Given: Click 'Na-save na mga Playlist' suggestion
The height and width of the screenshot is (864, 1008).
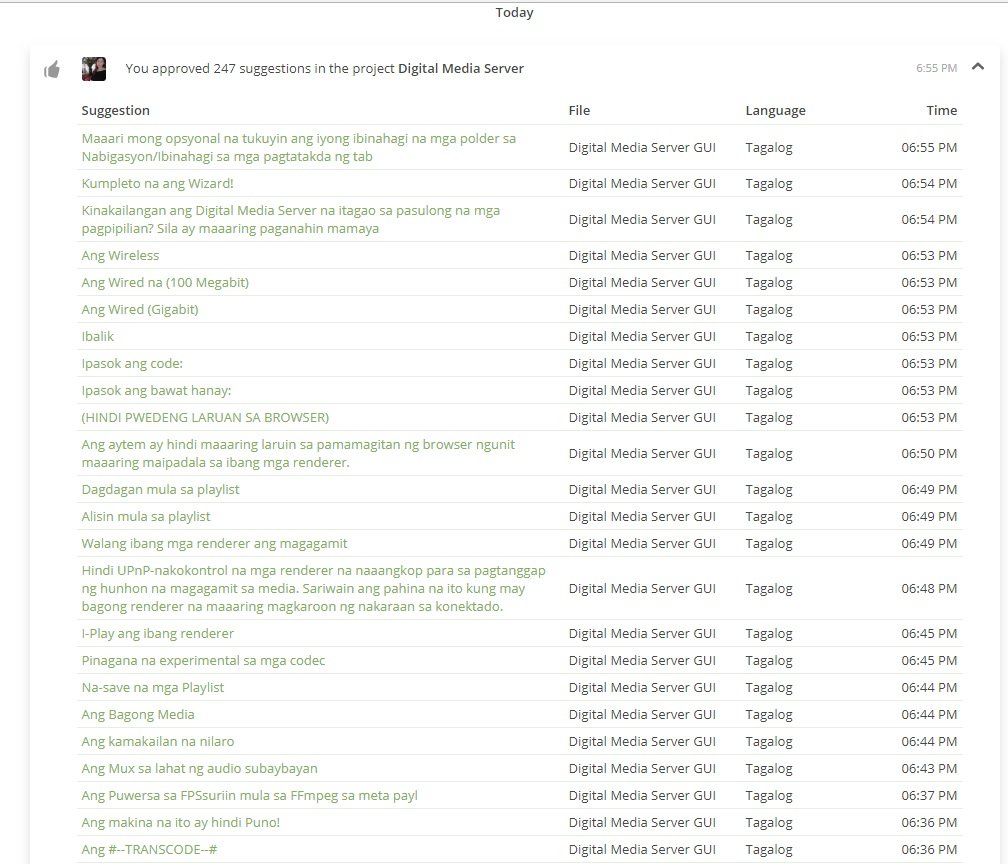Looking at the screenshot, I should coord(152,688).
